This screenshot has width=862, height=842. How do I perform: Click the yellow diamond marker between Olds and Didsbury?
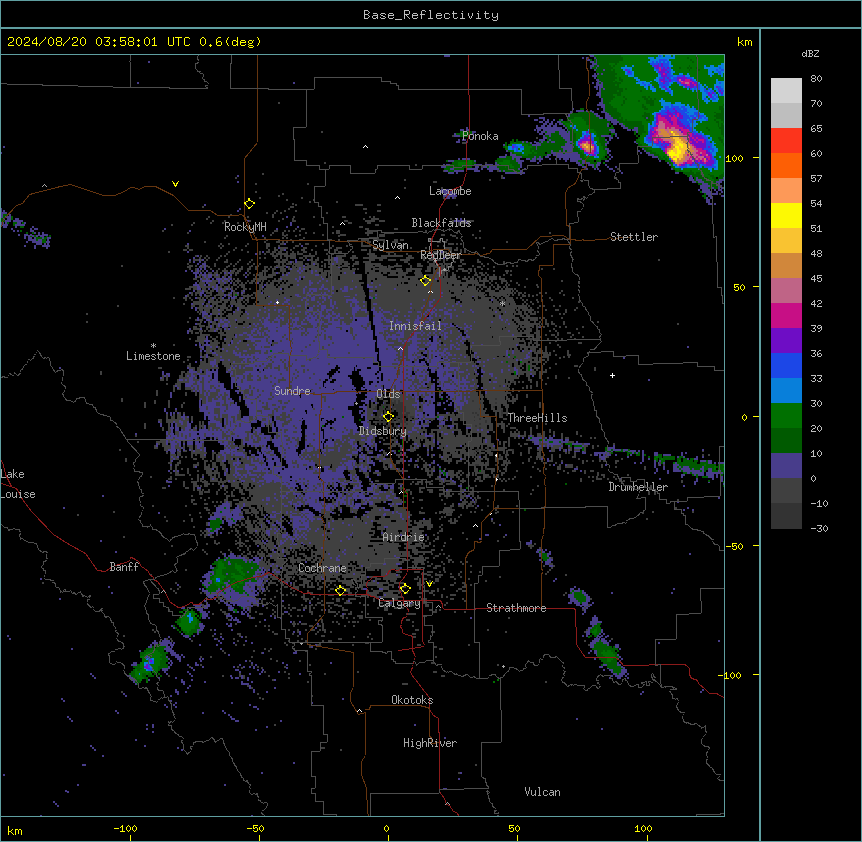[389, 417]
